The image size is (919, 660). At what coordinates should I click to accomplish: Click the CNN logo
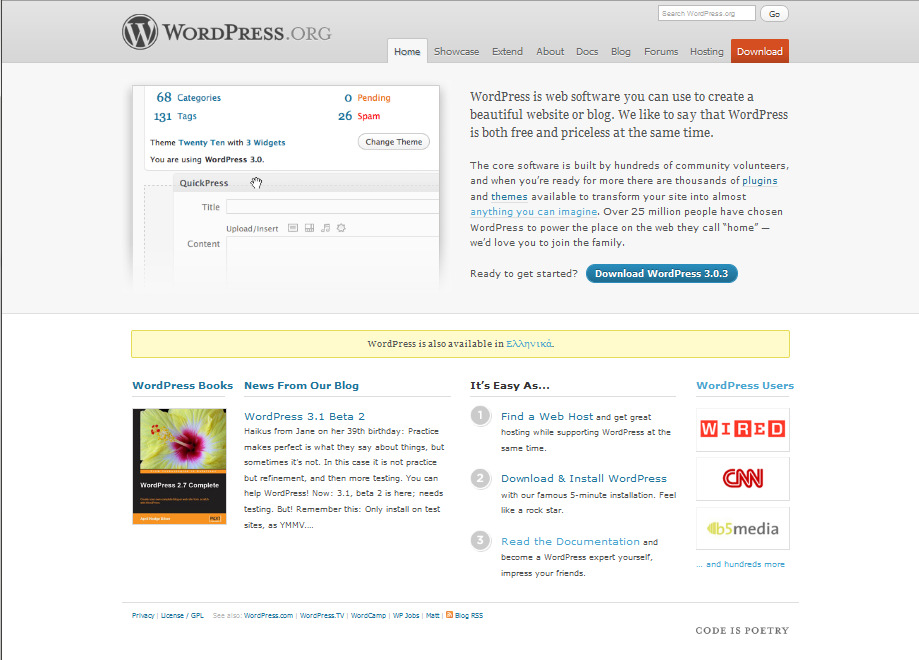pyautogui.click(x=743, y=479)
